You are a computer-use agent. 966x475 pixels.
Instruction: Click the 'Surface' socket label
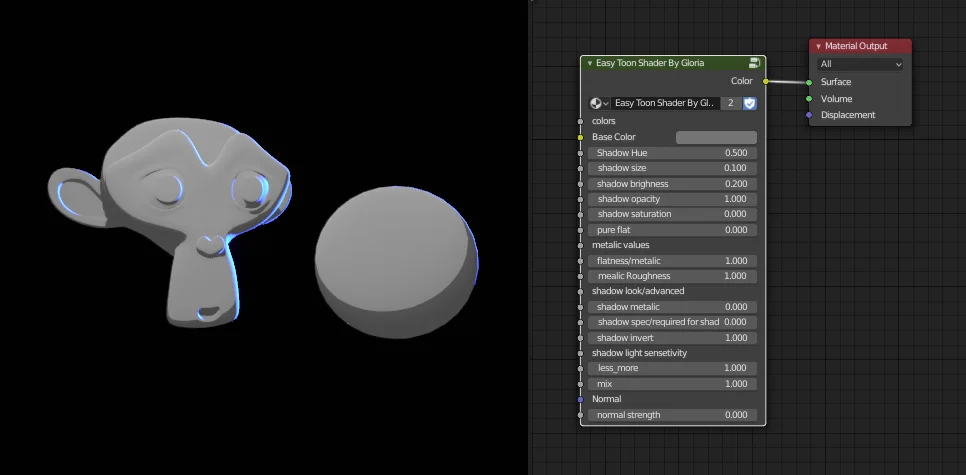click(836, 82)
